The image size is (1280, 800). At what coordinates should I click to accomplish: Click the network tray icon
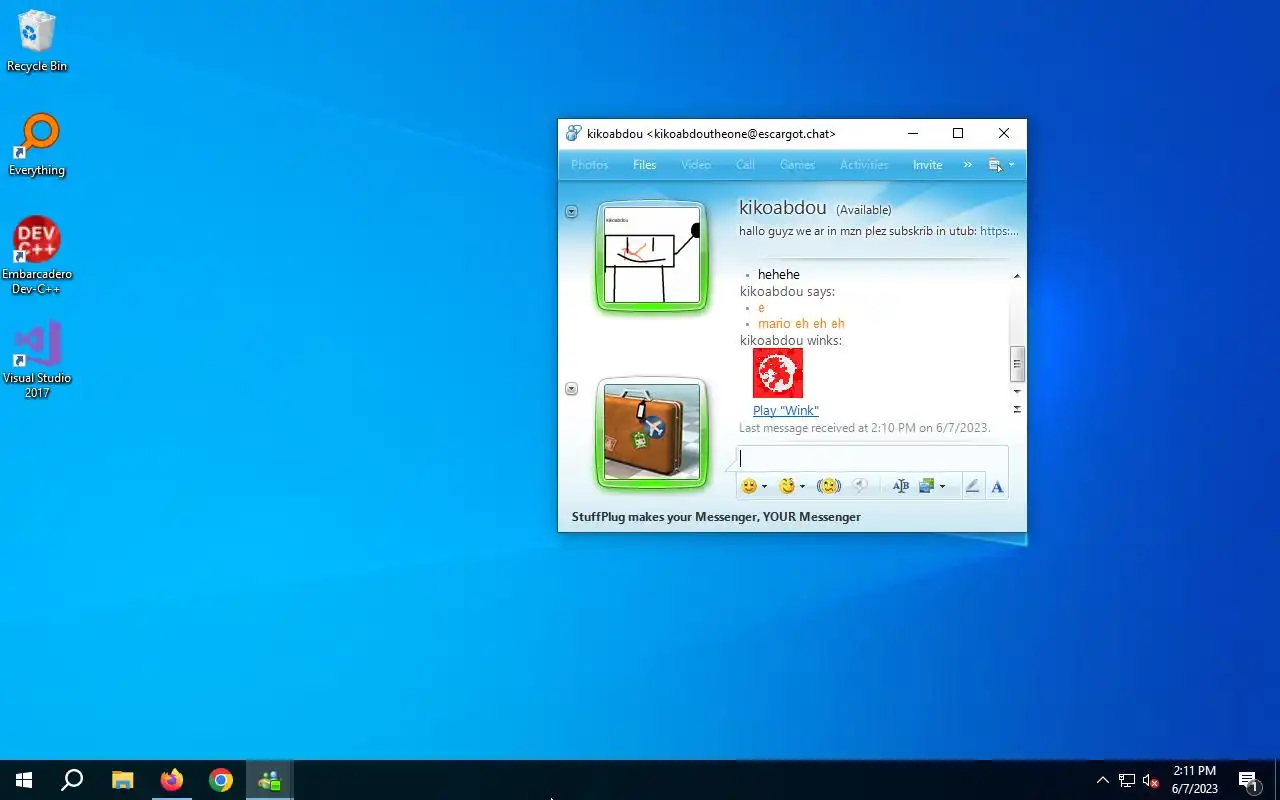click(x=1127, y=781)
